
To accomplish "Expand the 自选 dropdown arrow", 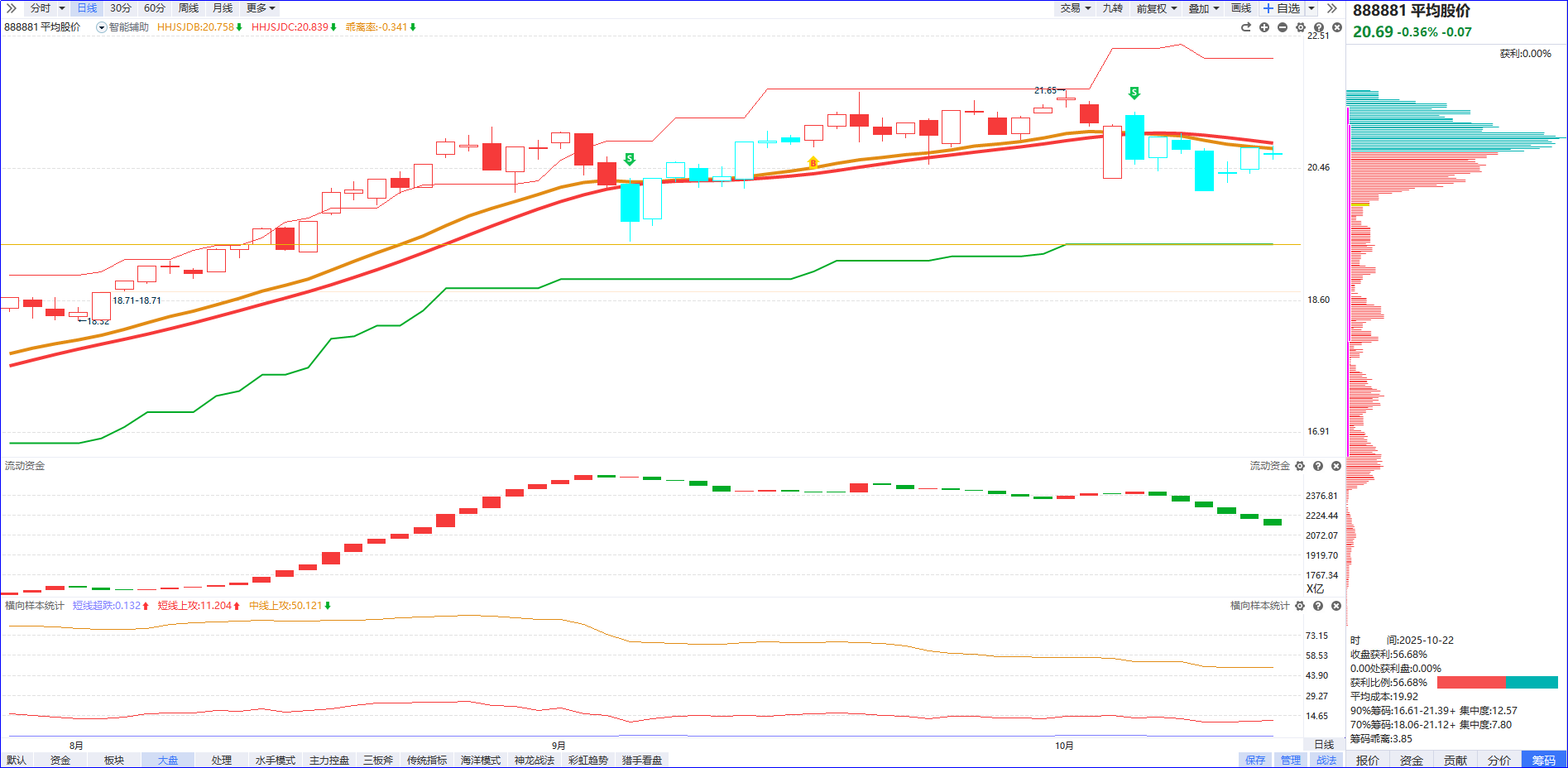I will pyautogui.click(x=1311, y=8).
